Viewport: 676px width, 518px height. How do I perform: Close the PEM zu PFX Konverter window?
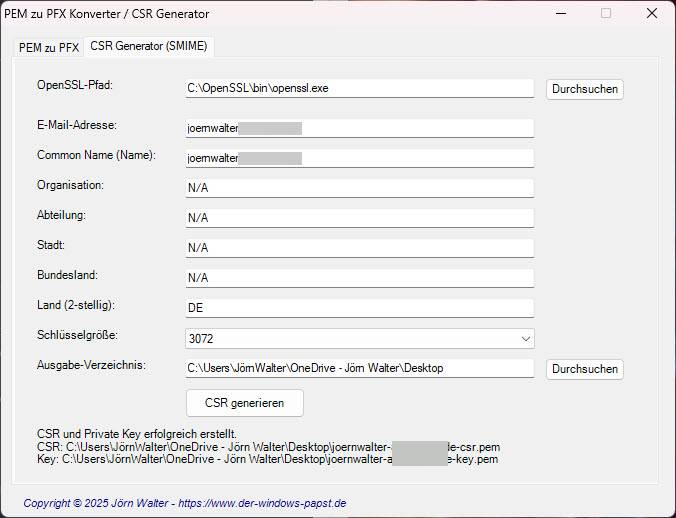click(651, 14)
